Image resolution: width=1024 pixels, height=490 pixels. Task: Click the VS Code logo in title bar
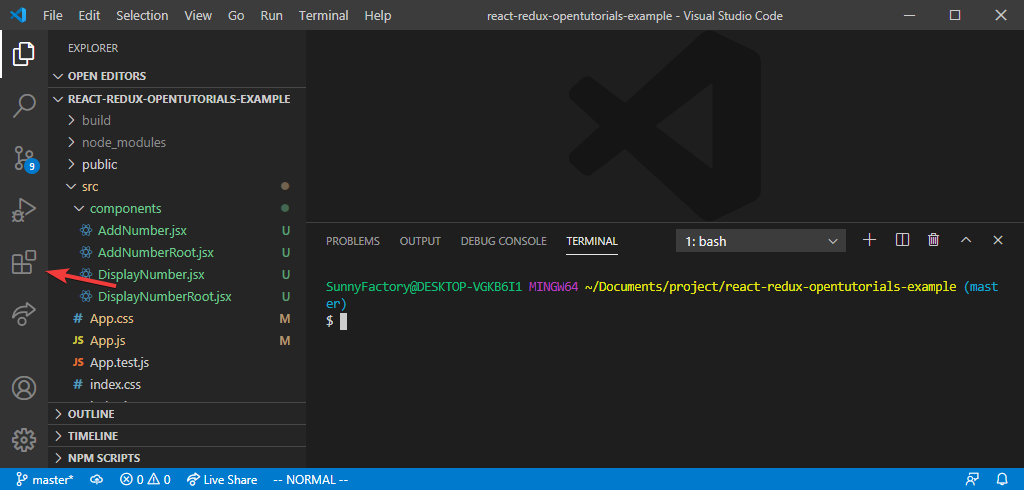pos(18,15)
